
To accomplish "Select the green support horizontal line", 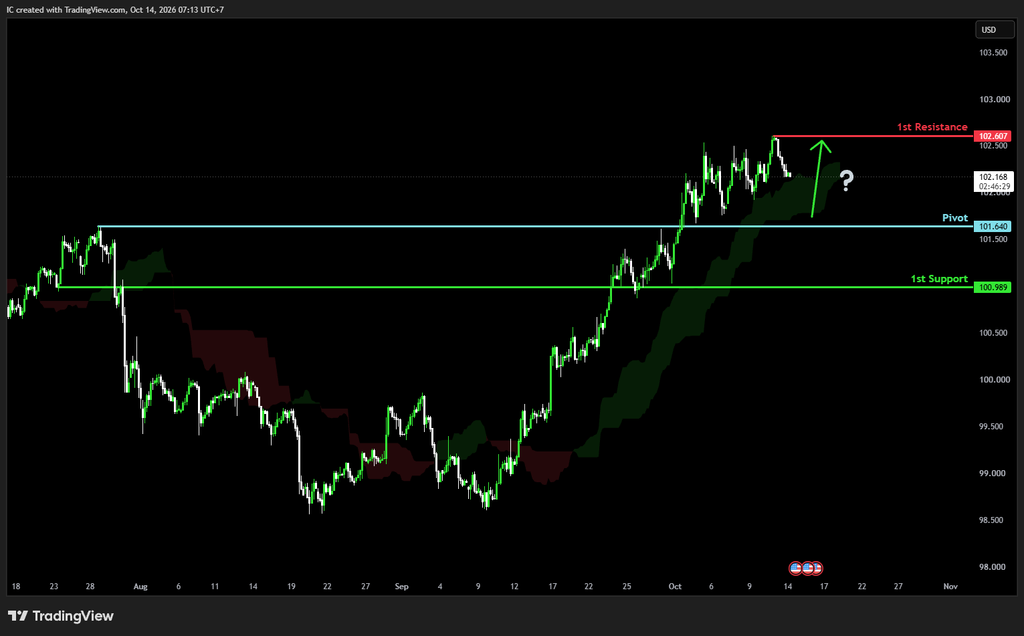I will 516,287.
